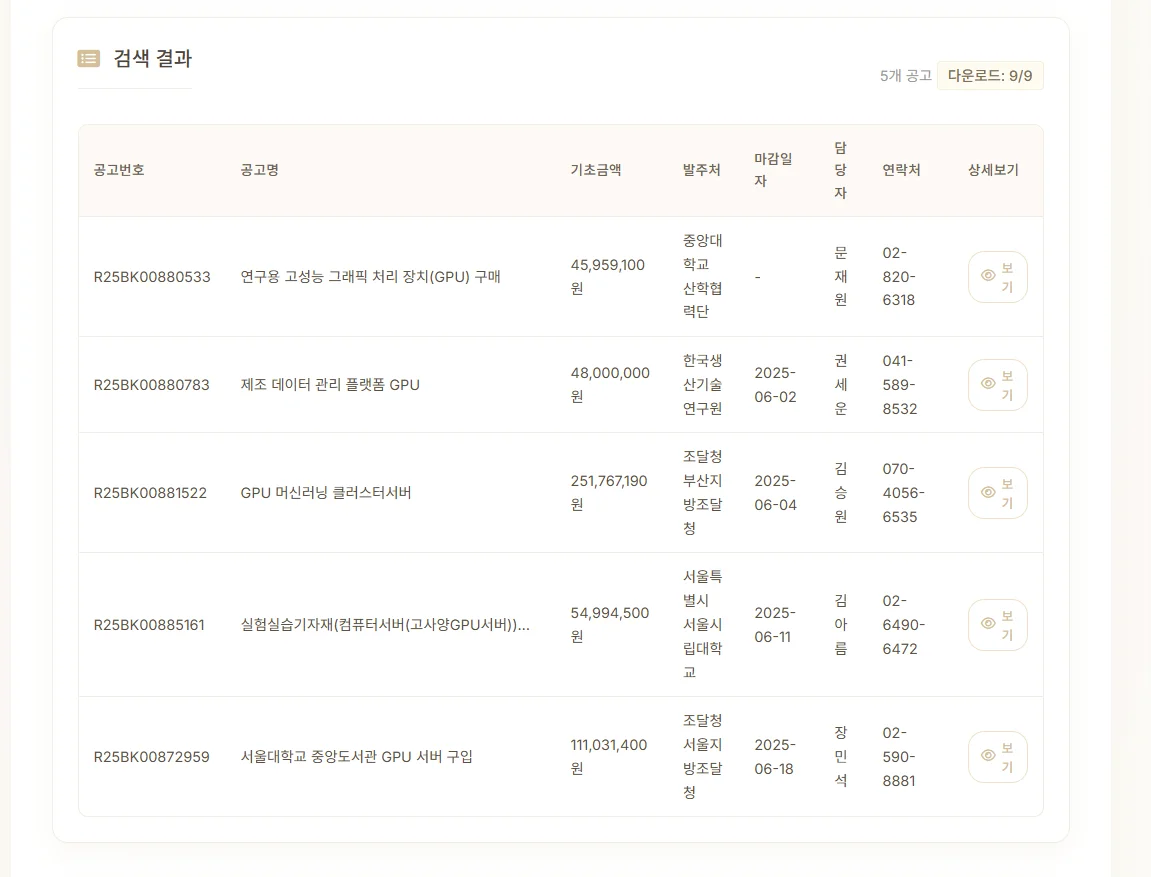Select notice number R25BK00872959
Viewport: 1151px width, 877px height.
point(151,757)
